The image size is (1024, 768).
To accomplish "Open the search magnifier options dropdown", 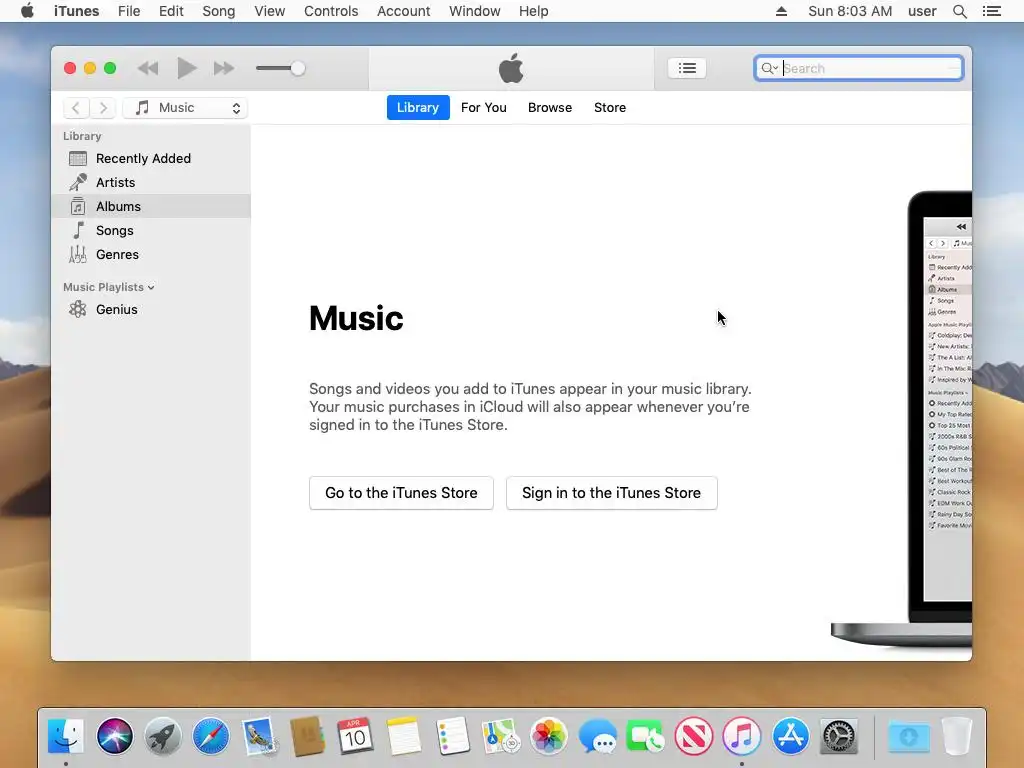I will pyautogui.click(x=769, y=68).
